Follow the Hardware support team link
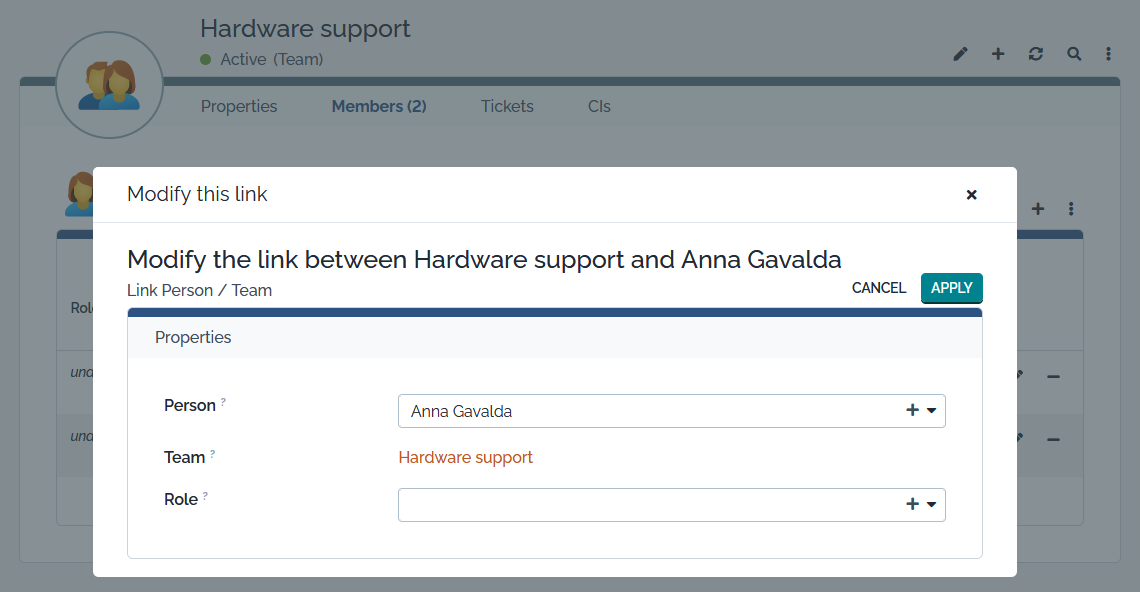The height and width of the screenshot is (592, 1140). pos(465,458)
